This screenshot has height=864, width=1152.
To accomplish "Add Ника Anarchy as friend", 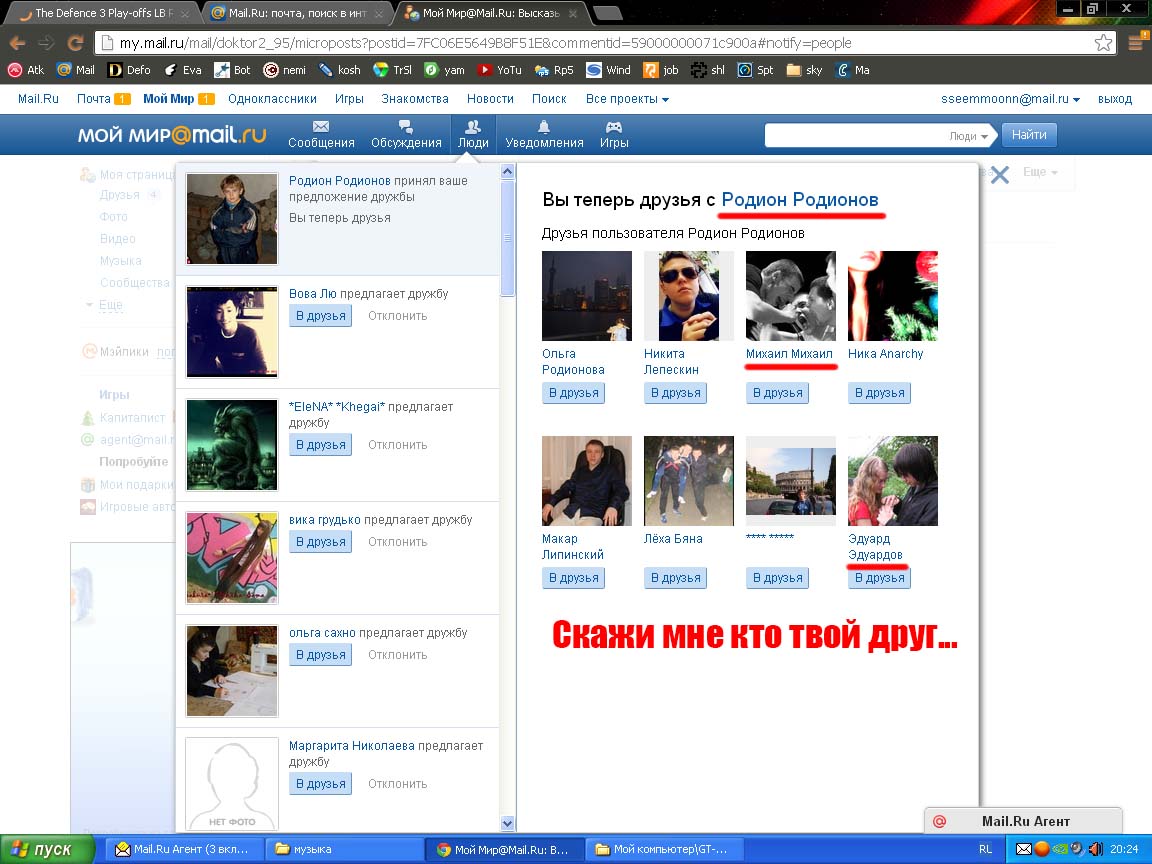I will click(x=879, y=393).
